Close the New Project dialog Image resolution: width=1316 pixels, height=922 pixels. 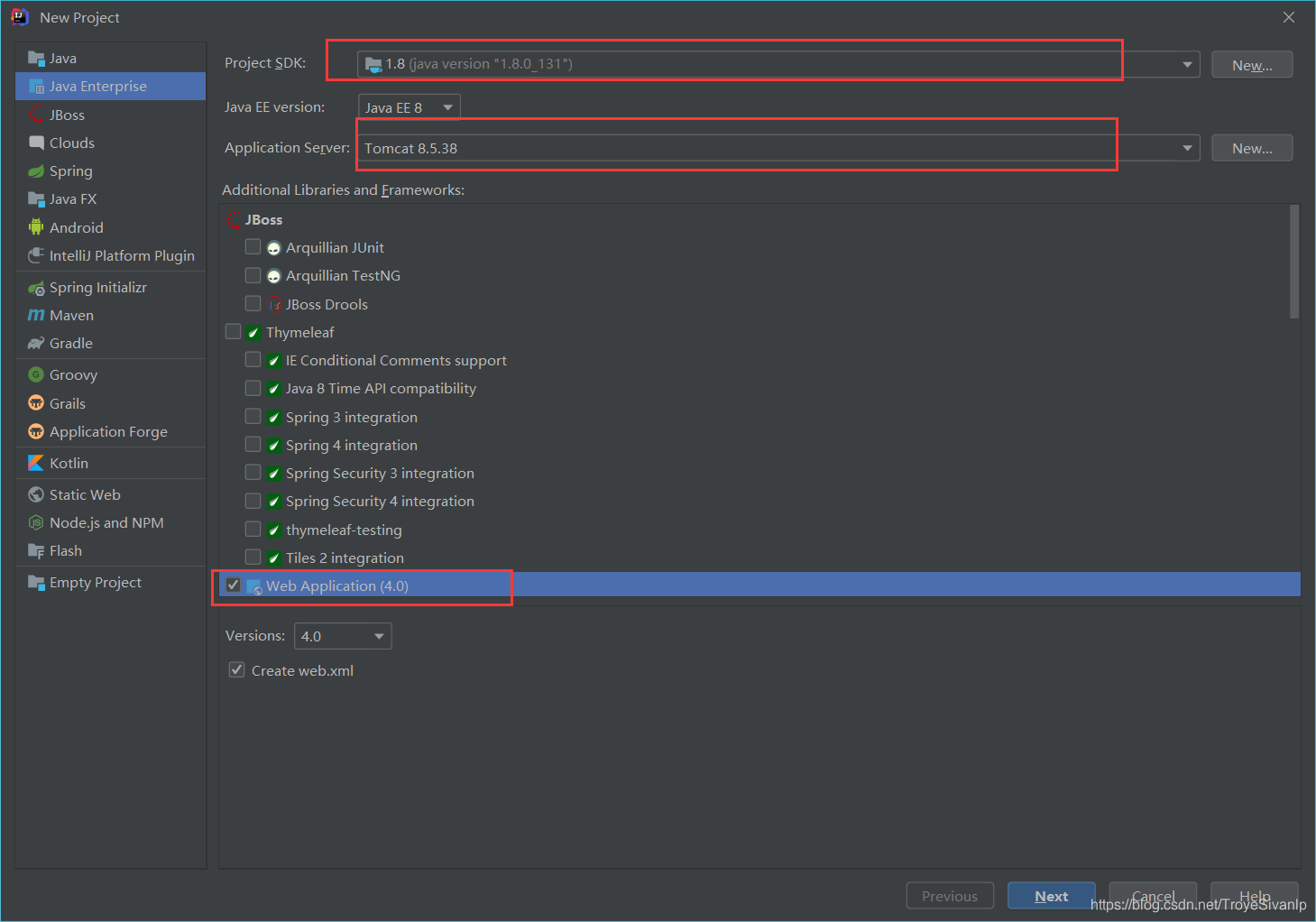pos(1289,17)
